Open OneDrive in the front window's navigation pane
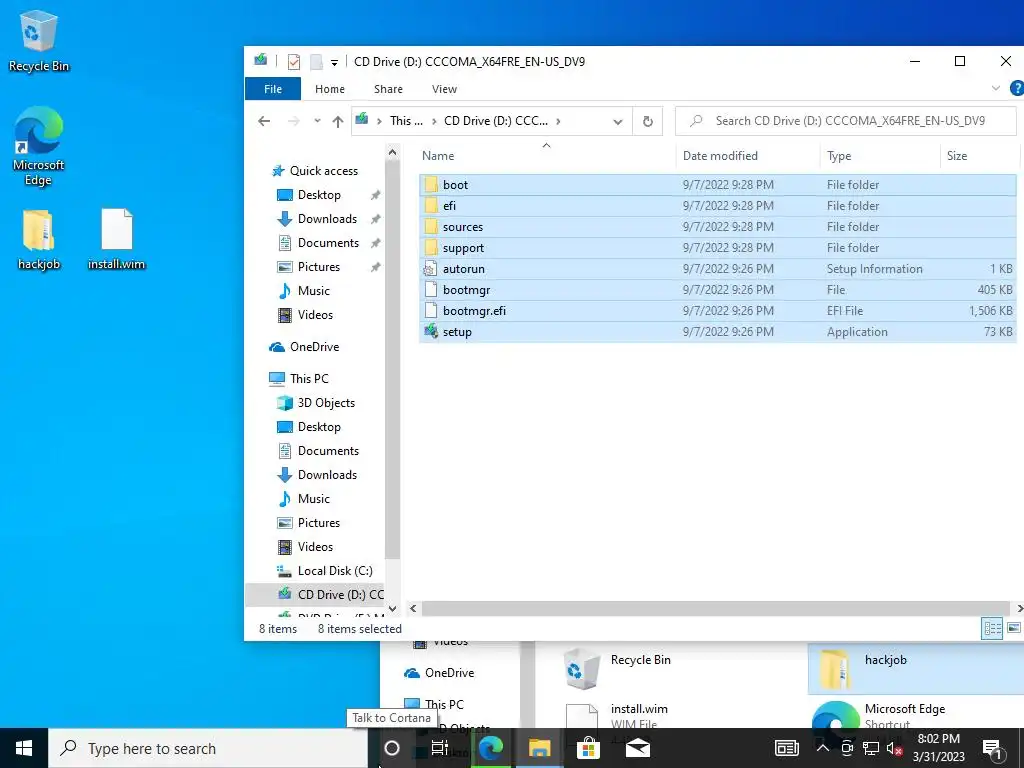Screen dimensions: 1024x768 click(x=314, y=347)
